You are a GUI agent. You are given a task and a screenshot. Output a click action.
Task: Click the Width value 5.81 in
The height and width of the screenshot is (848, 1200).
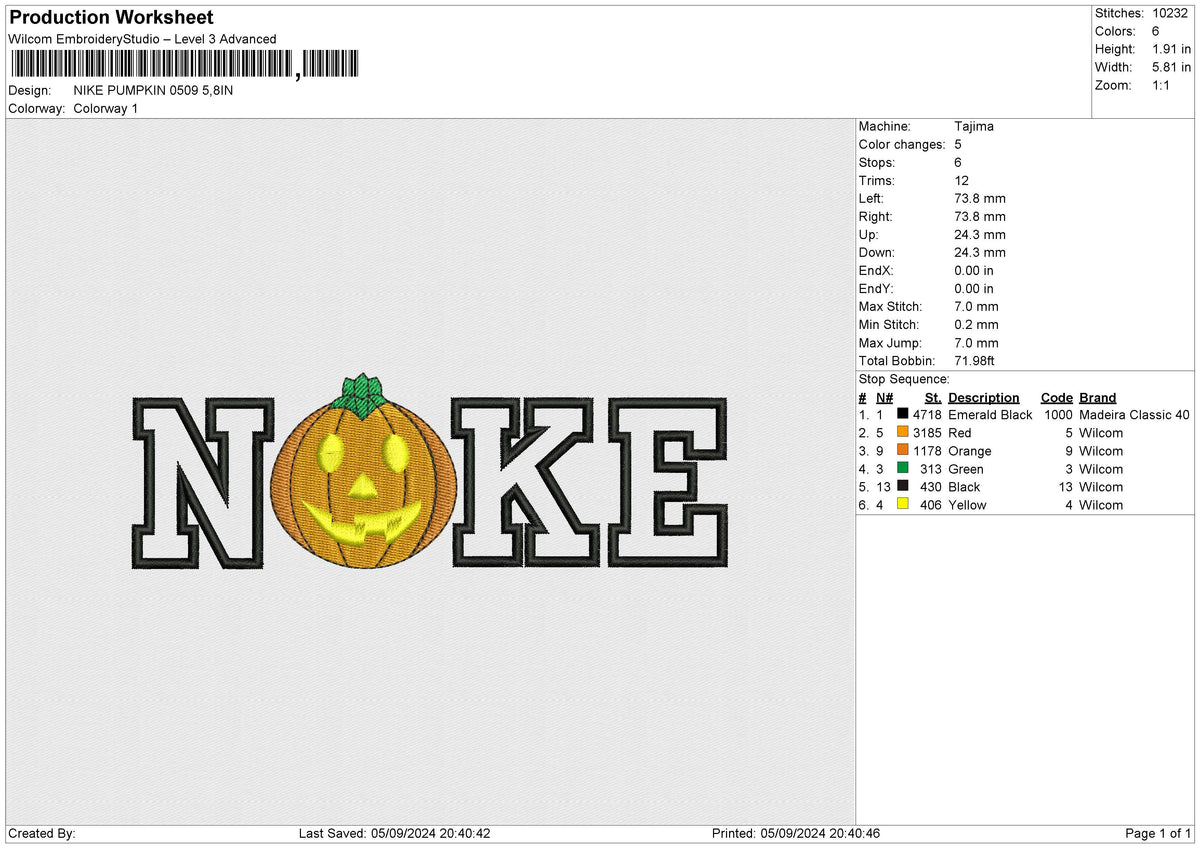pyautogui.click(x=1173, y=67)
